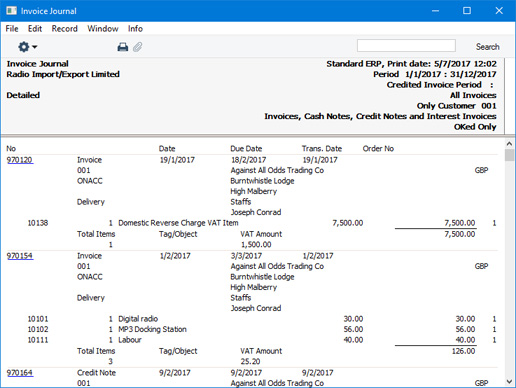Click 'Labour' item description
Image resolution: width=516 pixels, height=388 pixels.
point(130,340)
